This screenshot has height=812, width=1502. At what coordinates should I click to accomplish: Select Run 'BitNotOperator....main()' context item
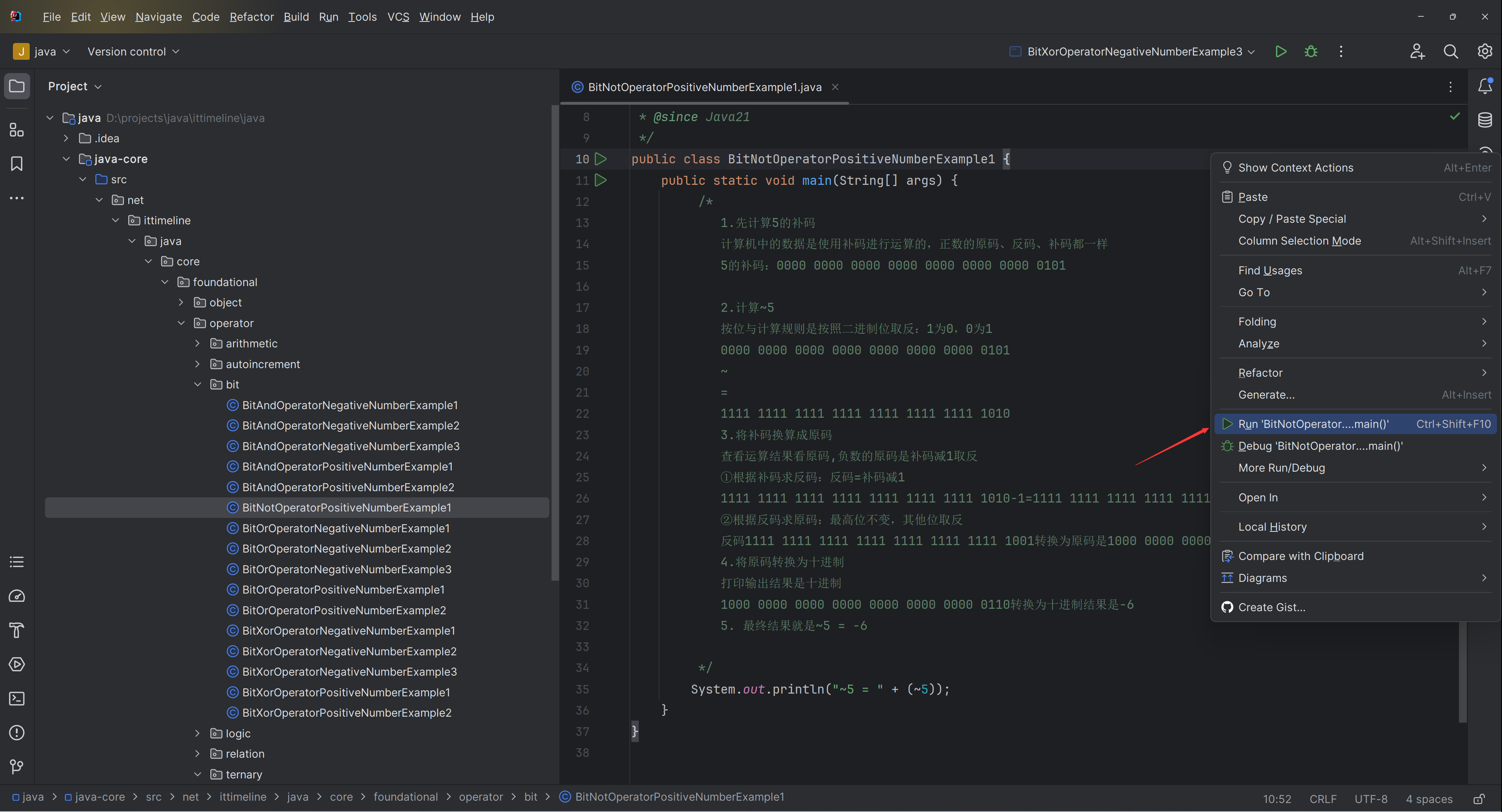1356,424
